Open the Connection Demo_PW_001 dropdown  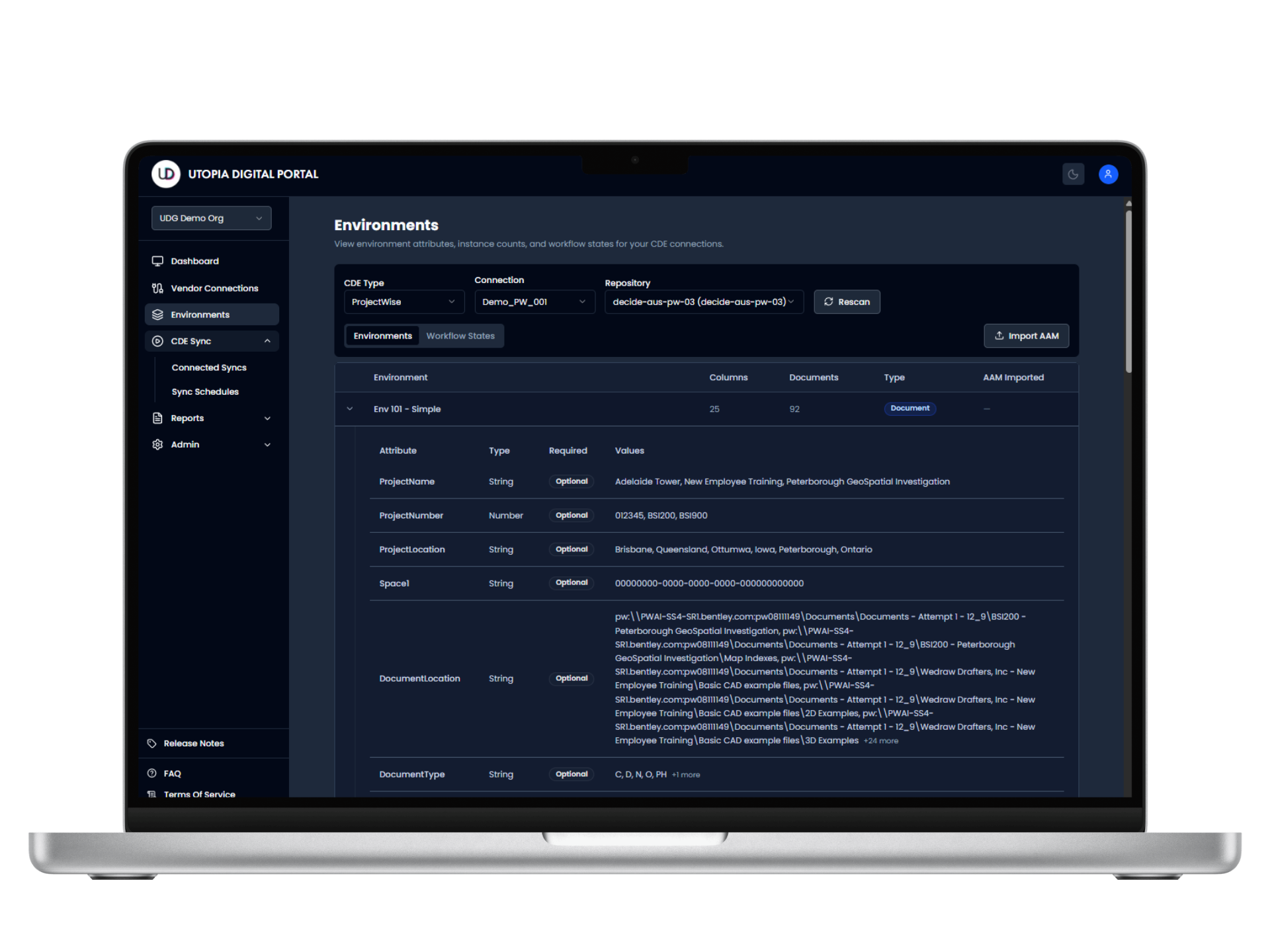pyautogui.click(x=534, y=301)
